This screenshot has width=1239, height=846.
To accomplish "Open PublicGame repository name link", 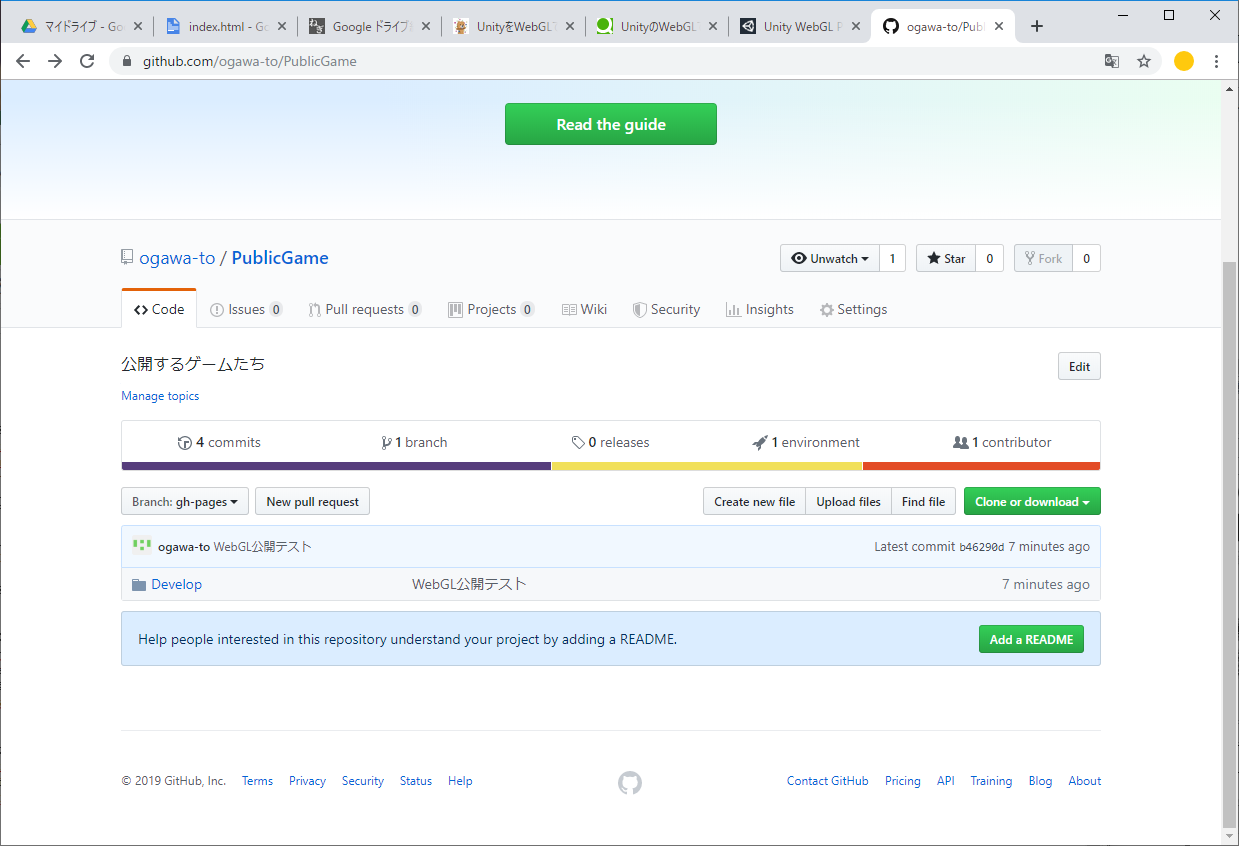I will click(x=280, y=257).
